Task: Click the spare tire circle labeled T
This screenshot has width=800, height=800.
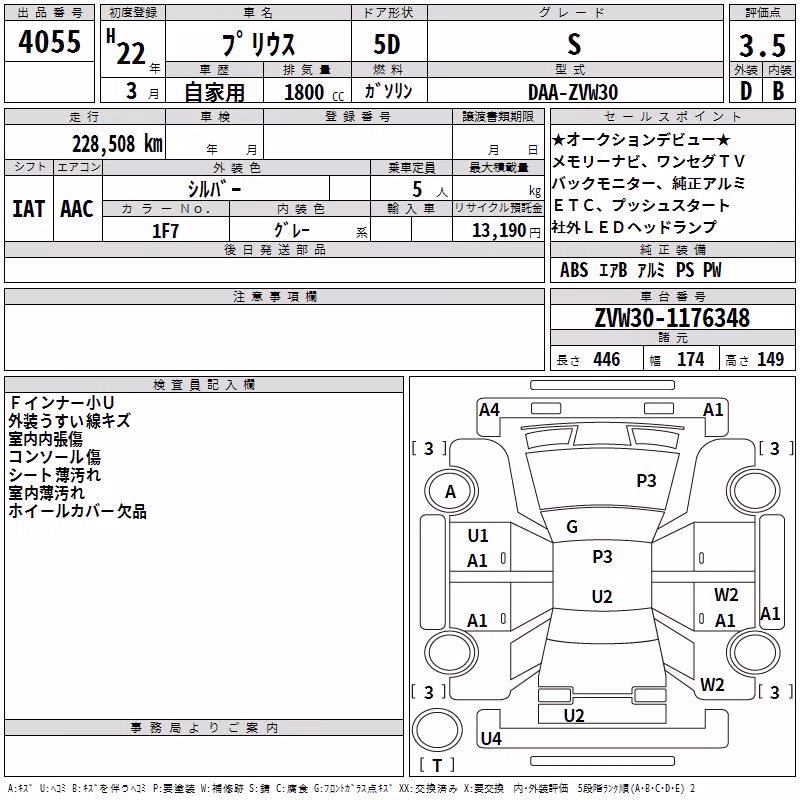Action: coord(437,730)
